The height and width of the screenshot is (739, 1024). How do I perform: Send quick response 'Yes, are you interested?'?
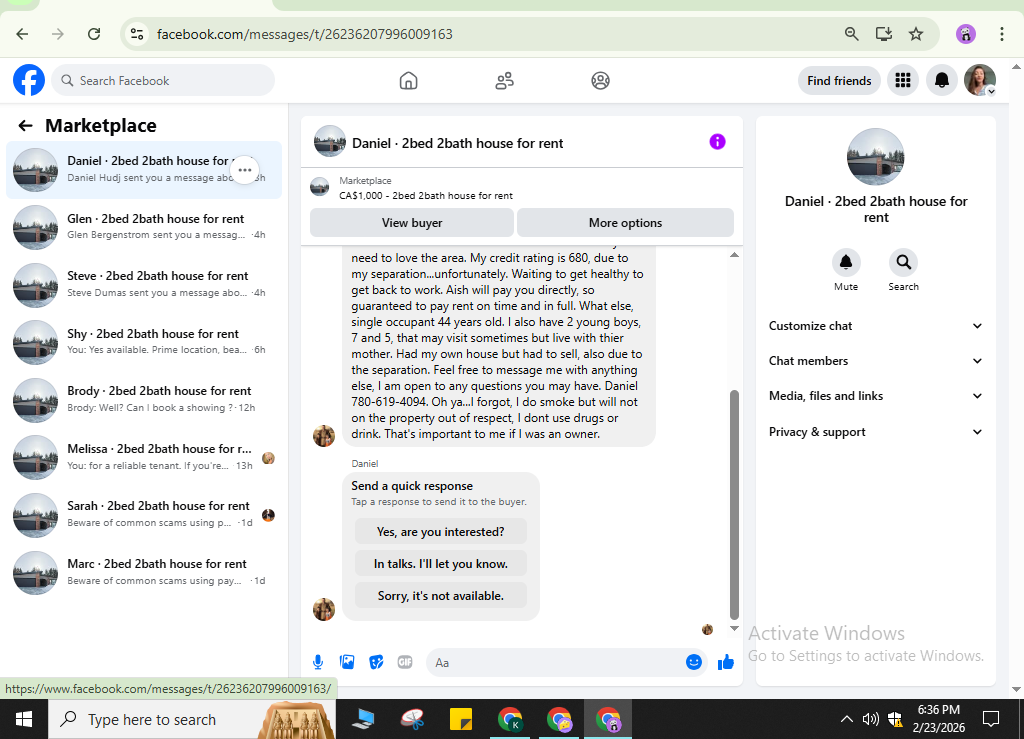441,531
